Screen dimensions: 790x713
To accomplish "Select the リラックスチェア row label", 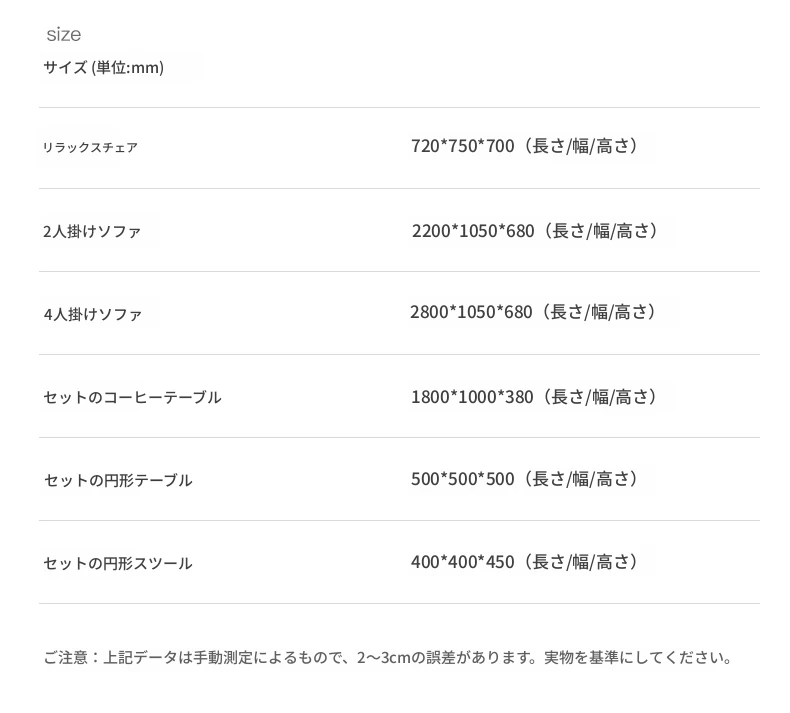I will [x=90, y=148].
